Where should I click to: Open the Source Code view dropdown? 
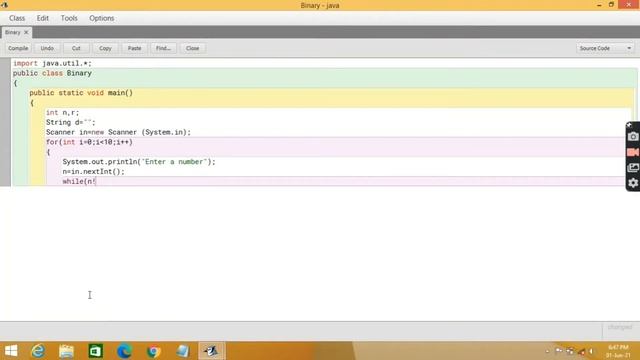click(605, 48)
